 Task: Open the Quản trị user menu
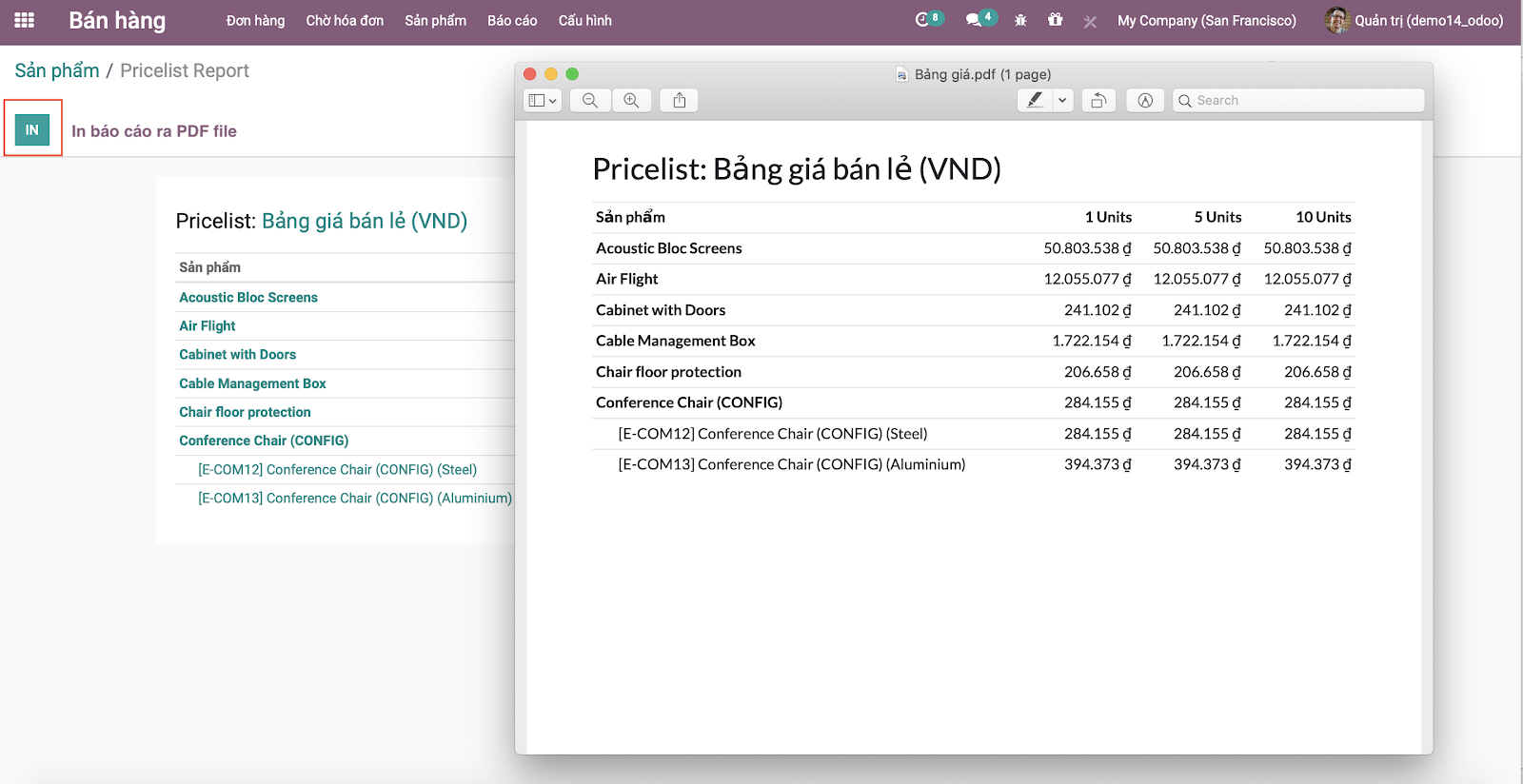[1414, 20]
